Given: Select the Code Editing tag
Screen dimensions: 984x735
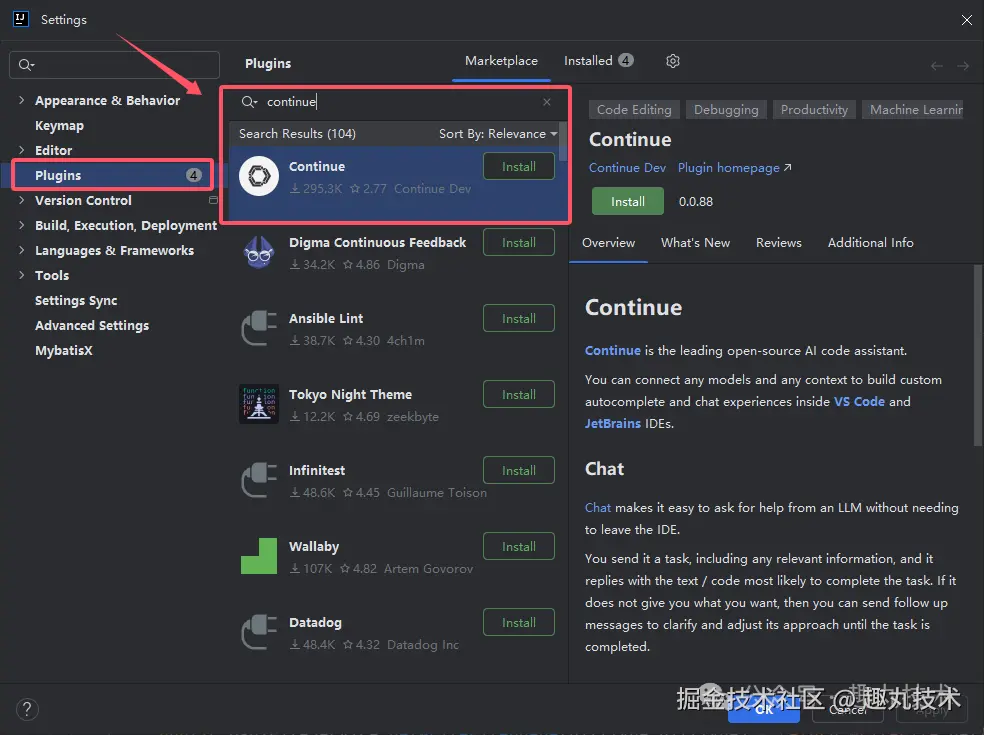Looking at the screenshot, I should pos(634,110).
